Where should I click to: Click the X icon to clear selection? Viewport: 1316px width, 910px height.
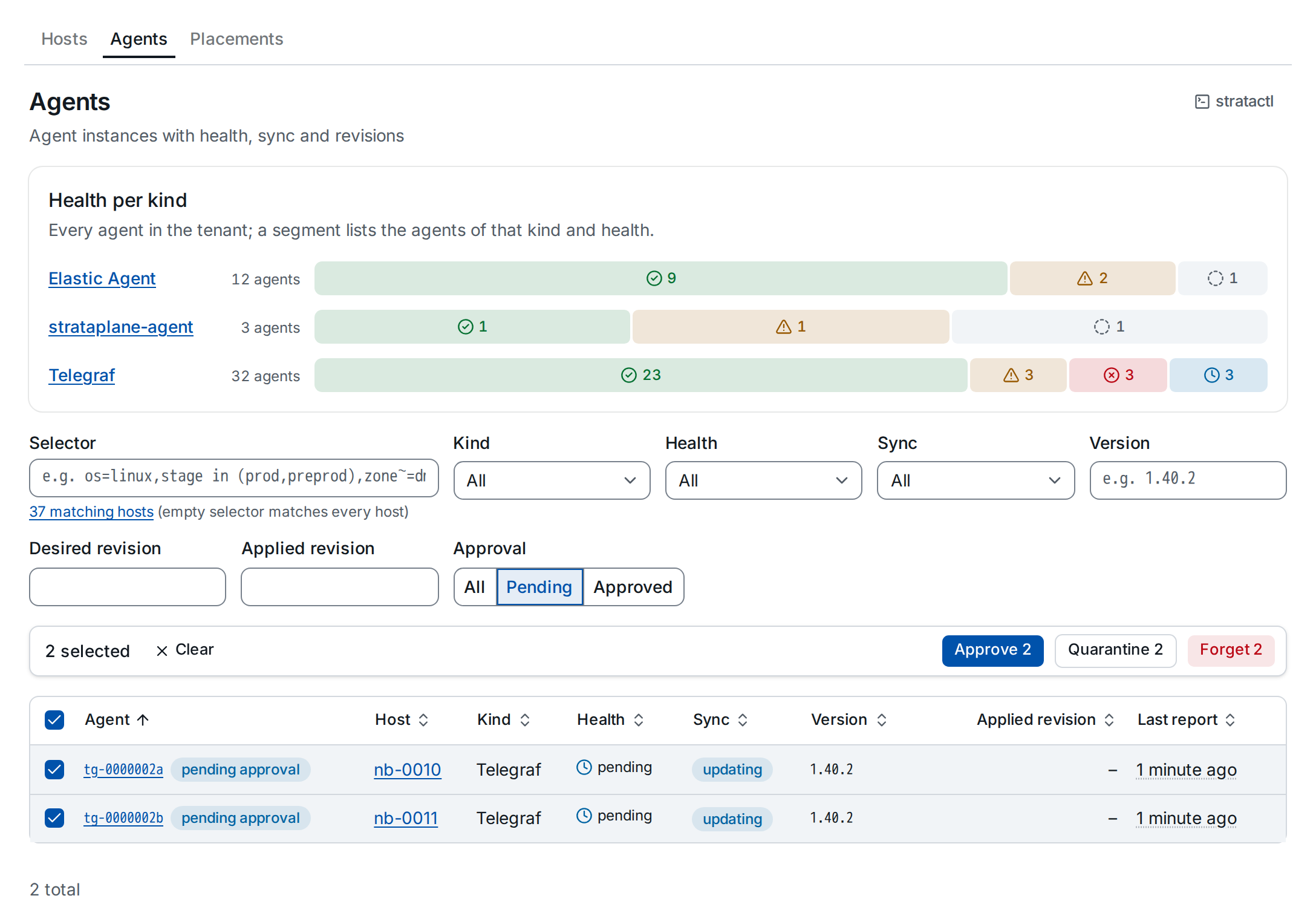(x=161, y=650)
